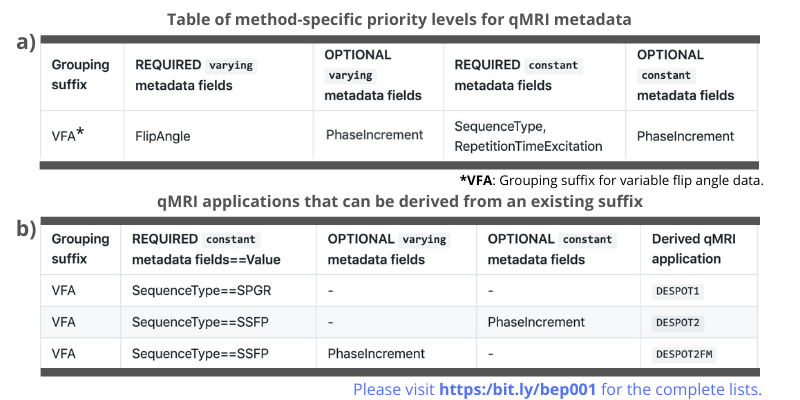Click the DESPOT1 application badge
Image resolution: width=800 pixels, height=400 pixels.
click(675, 290)
